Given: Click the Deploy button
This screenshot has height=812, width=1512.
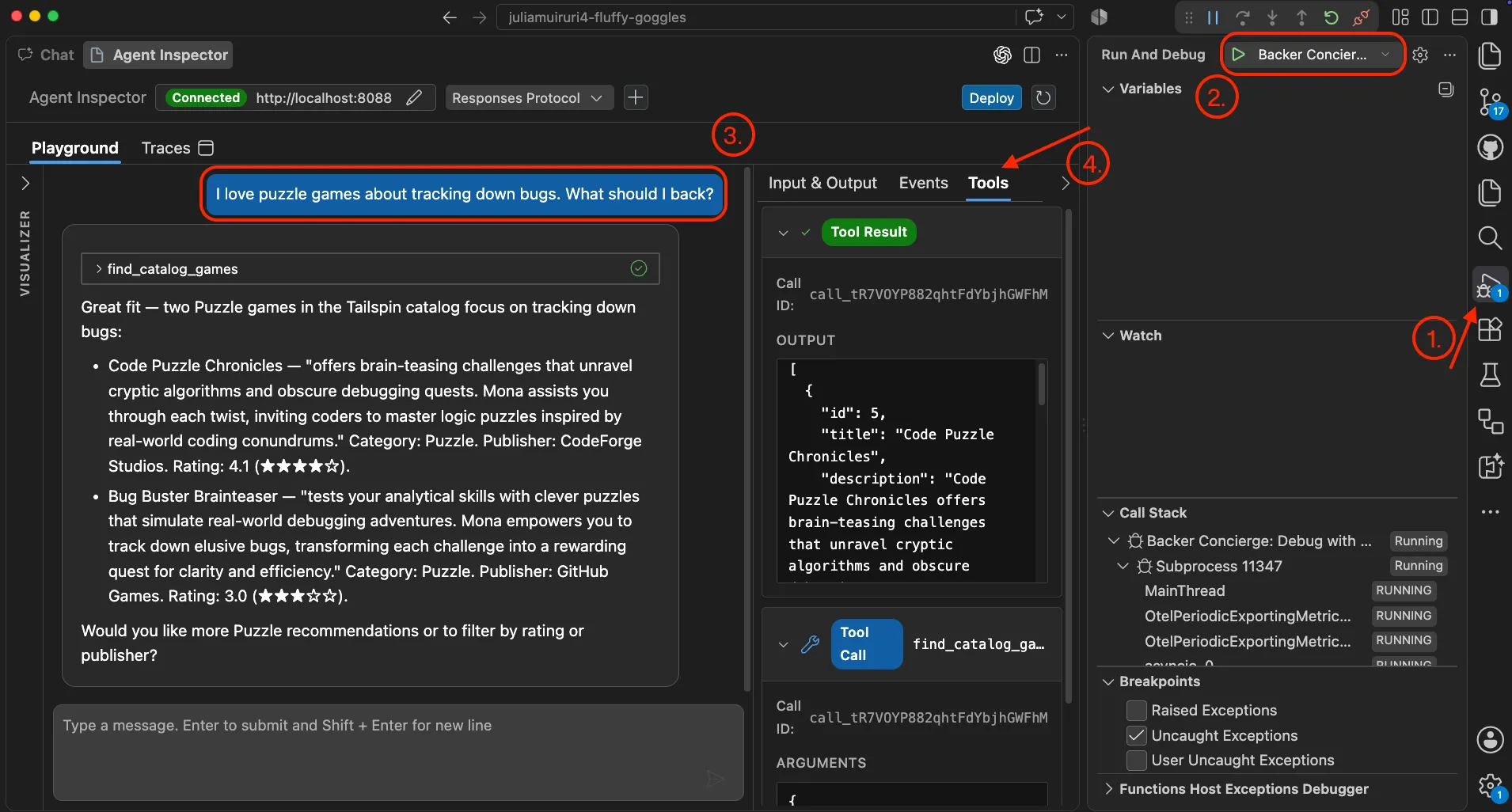Looking at the screenshot, I should point(991,98).
